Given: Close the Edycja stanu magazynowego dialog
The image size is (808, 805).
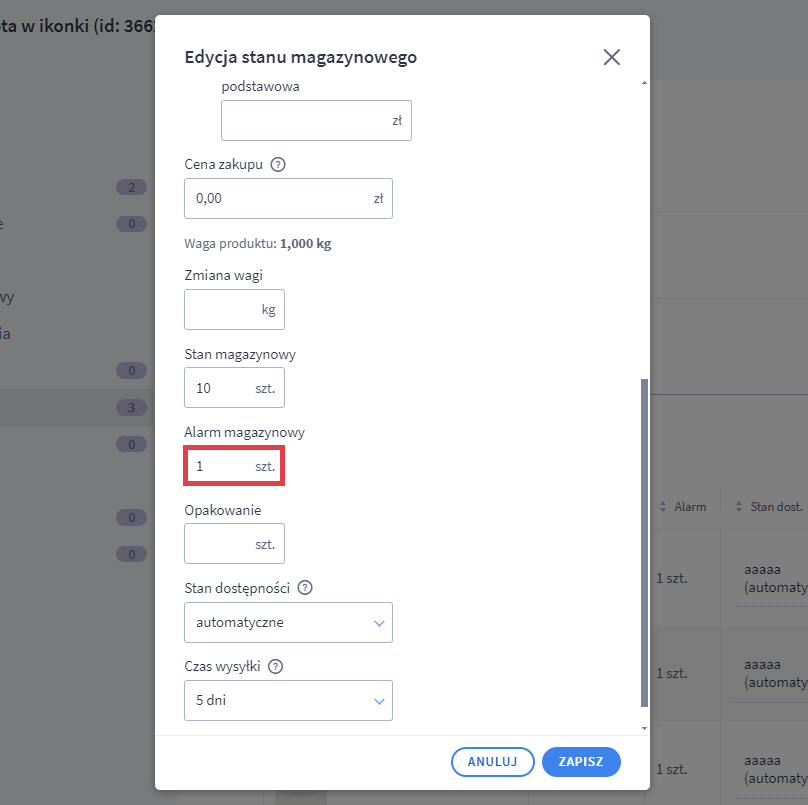Looking at the screenshot, I should tap(612, 57).
